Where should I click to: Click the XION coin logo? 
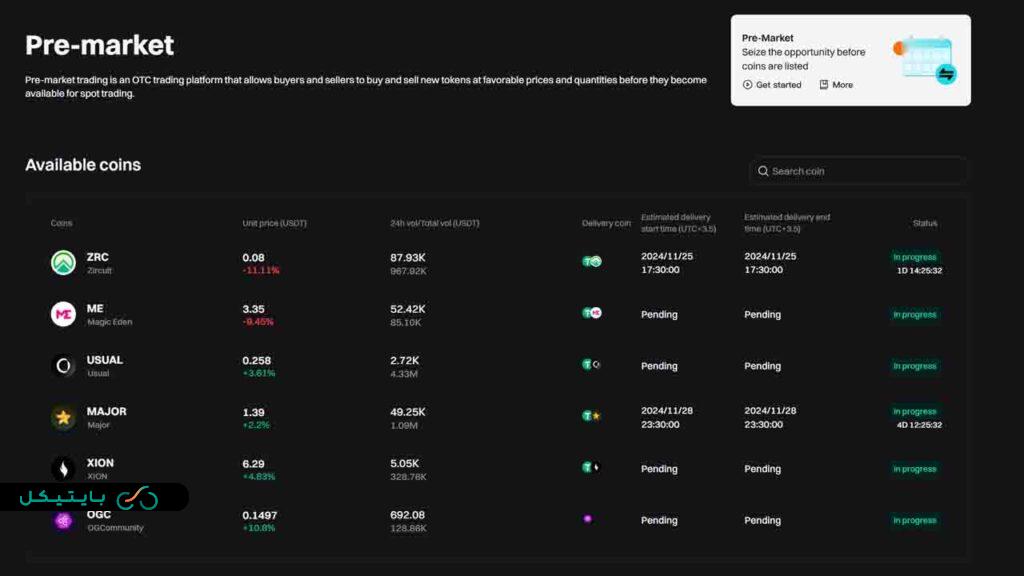click(64, 469)
